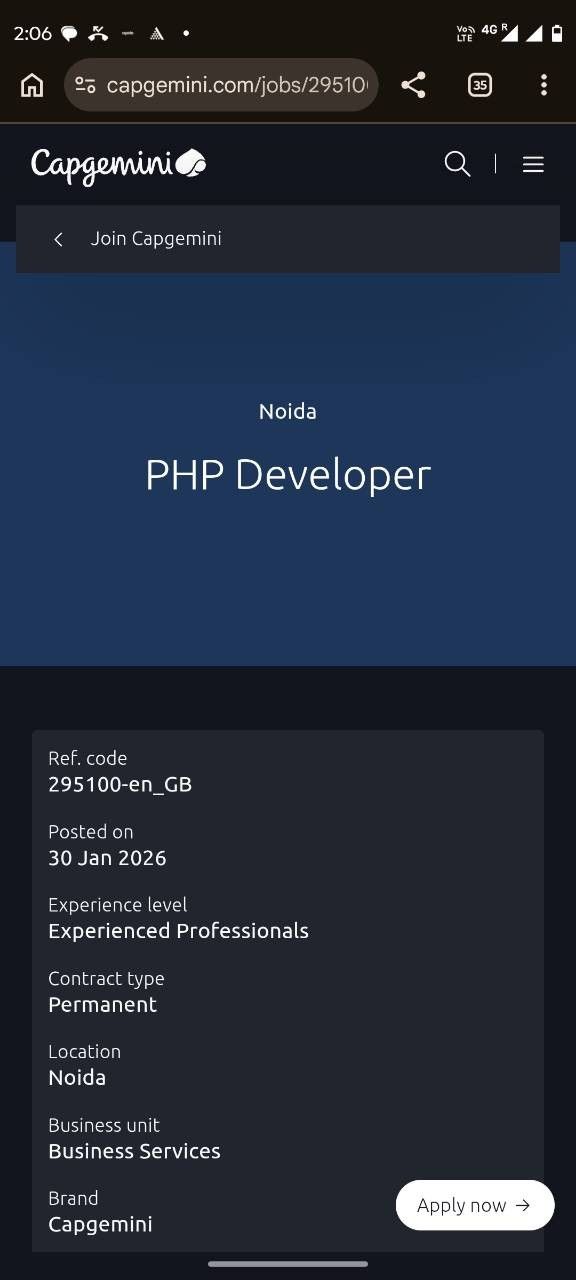Screen dimensions: 576x1280
Task: Tap the missed call notification icon
Action: coord(98,33)
